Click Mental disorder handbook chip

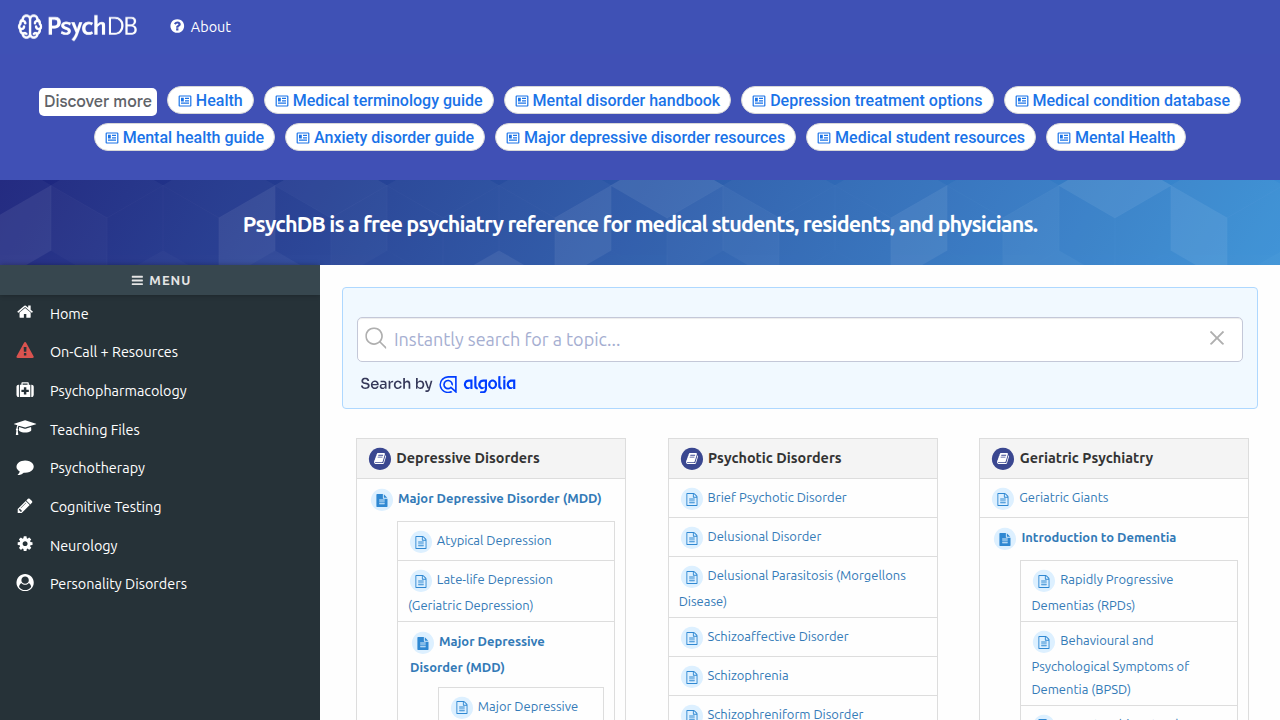617,100
